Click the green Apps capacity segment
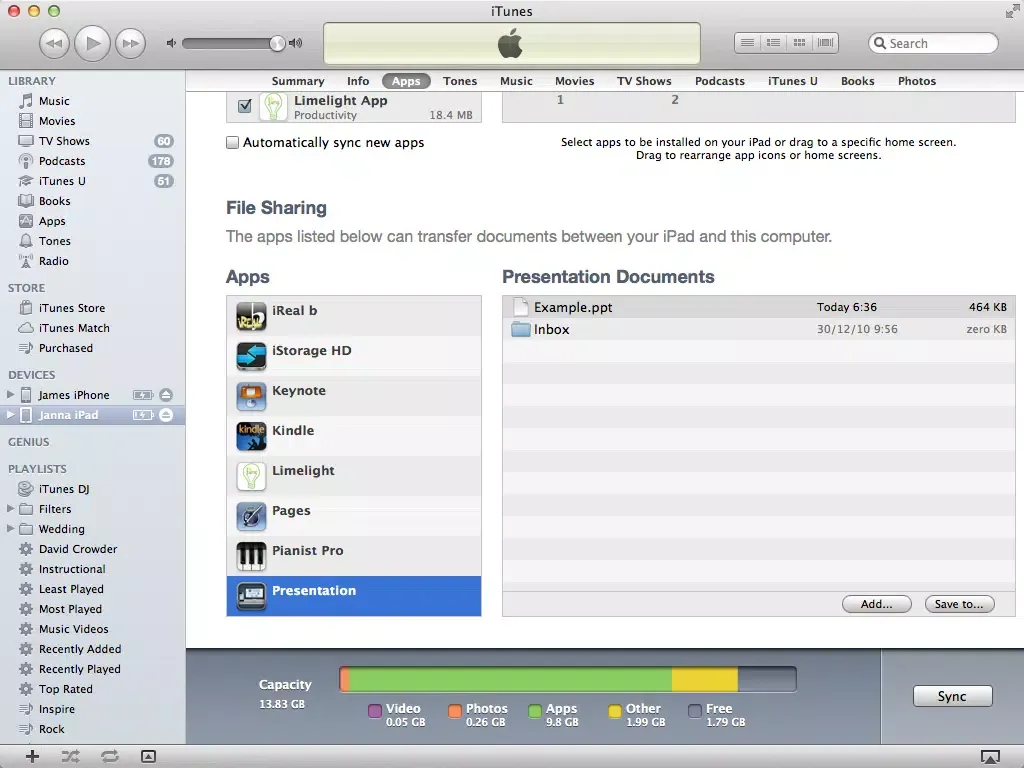Screen dimensions: 1024x768 click(511, 679)
